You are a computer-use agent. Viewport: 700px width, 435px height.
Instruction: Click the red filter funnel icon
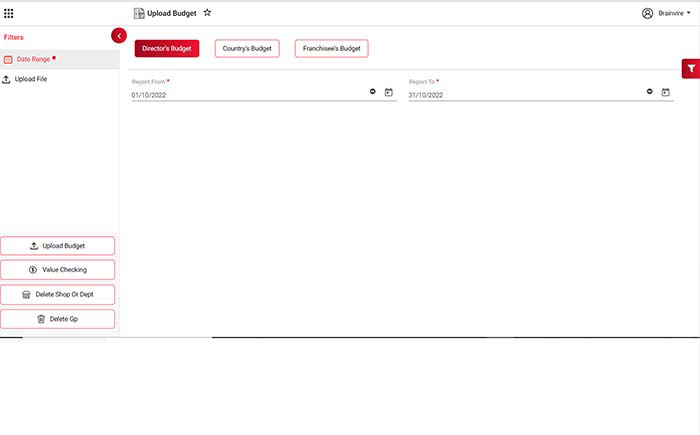tap(690, 68)
